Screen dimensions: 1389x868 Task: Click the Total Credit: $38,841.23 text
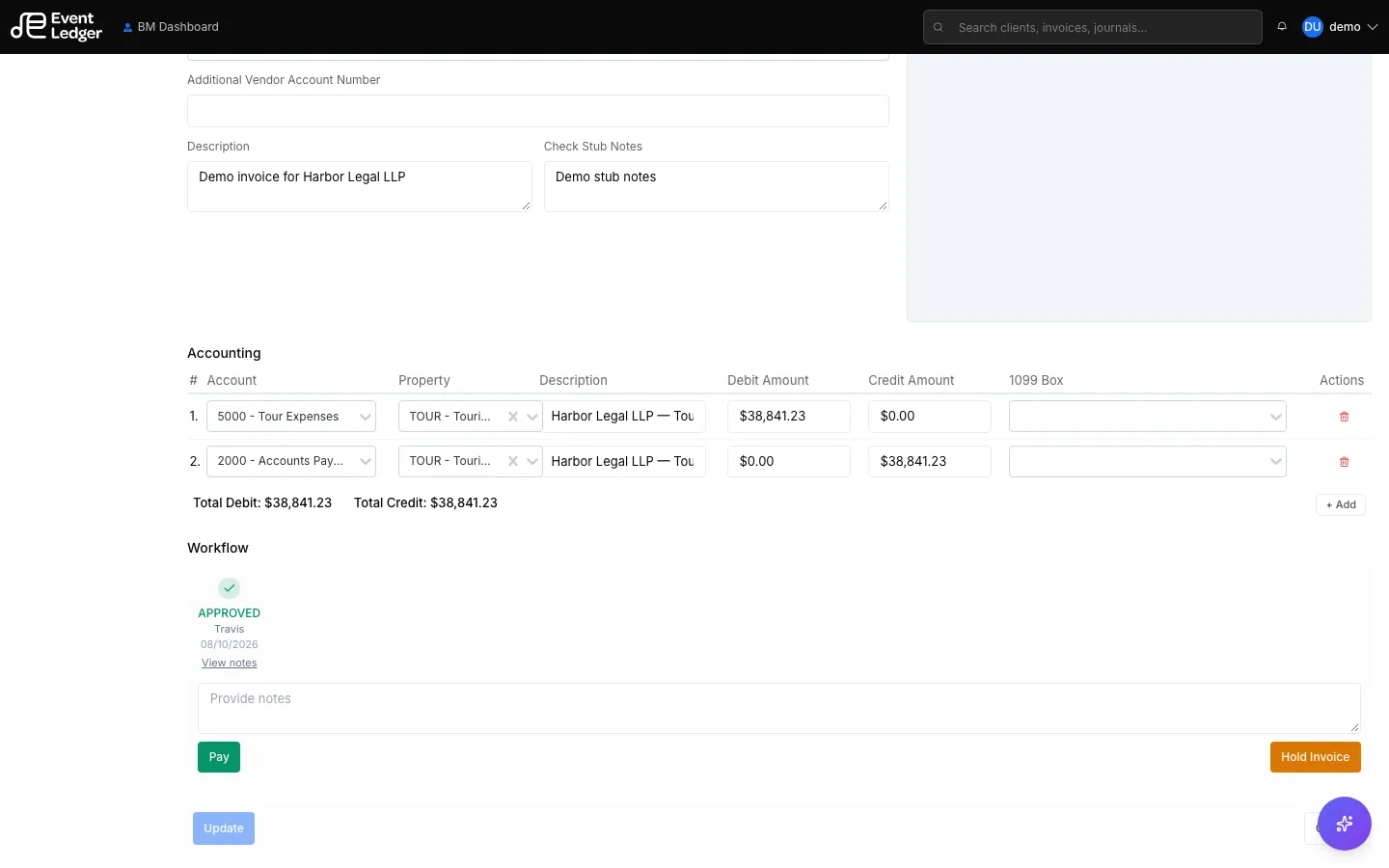click(x=425, y=502)
